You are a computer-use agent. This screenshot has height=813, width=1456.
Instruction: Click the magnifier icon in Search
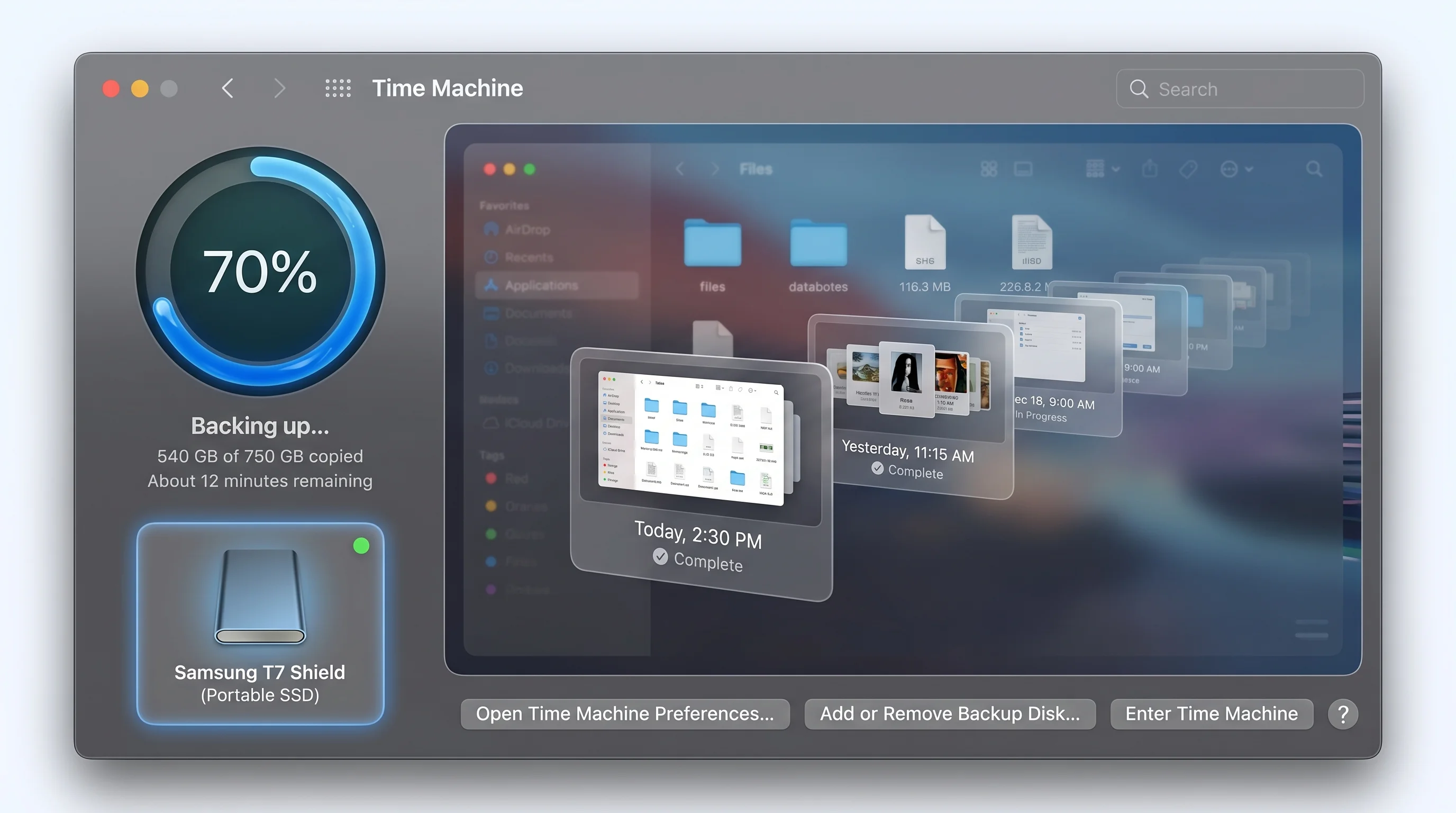[x=1139, y=89]
